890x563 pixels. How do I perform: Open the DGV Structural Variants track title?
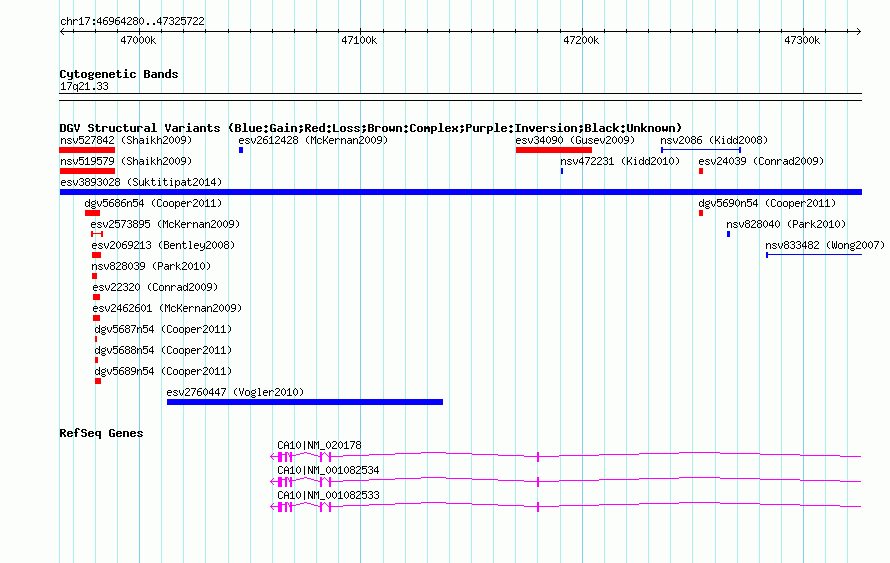tap(371, 128)
